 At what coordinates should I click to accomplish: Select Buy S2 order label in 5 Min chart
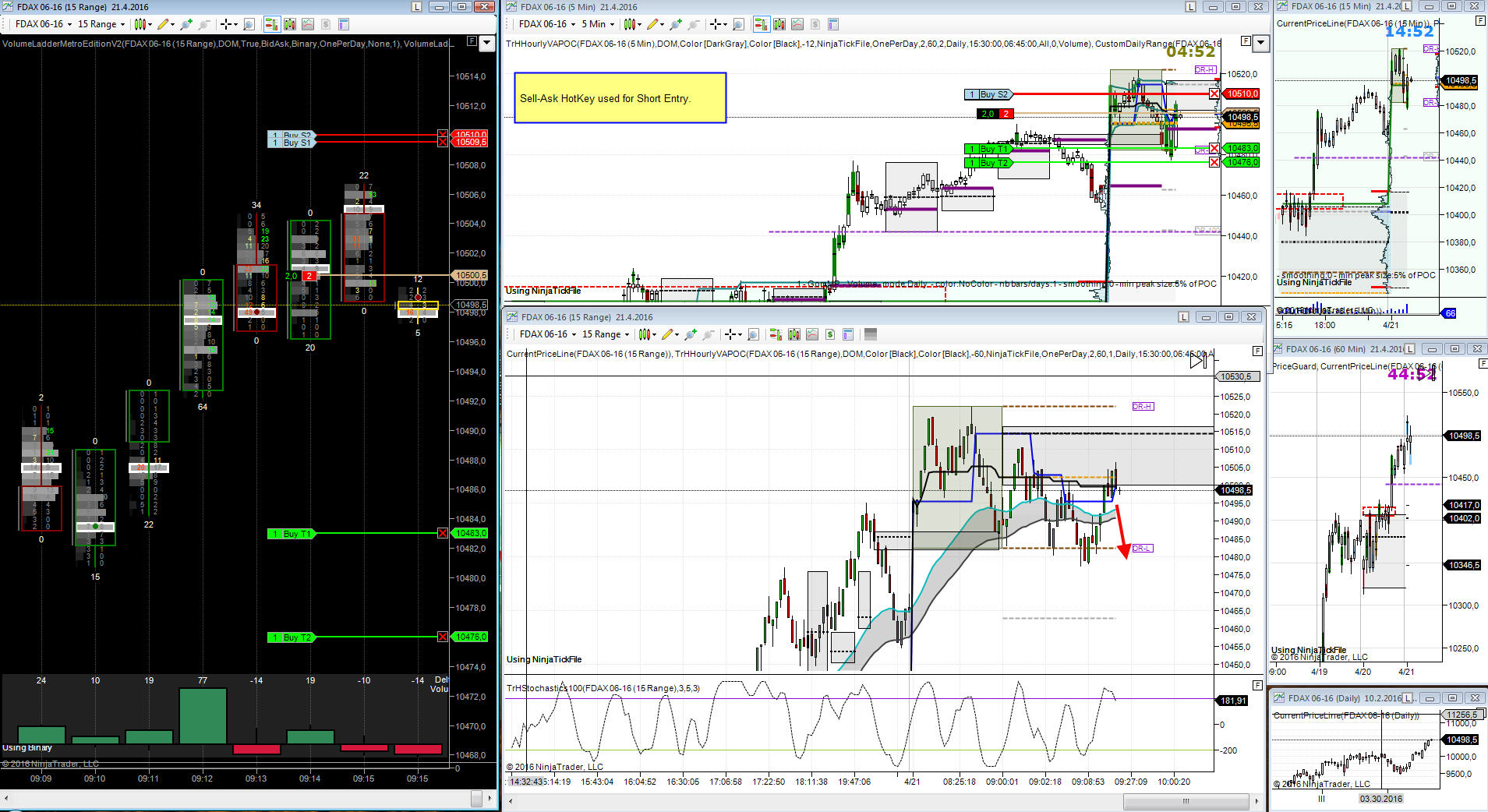[x=988, y=94]
